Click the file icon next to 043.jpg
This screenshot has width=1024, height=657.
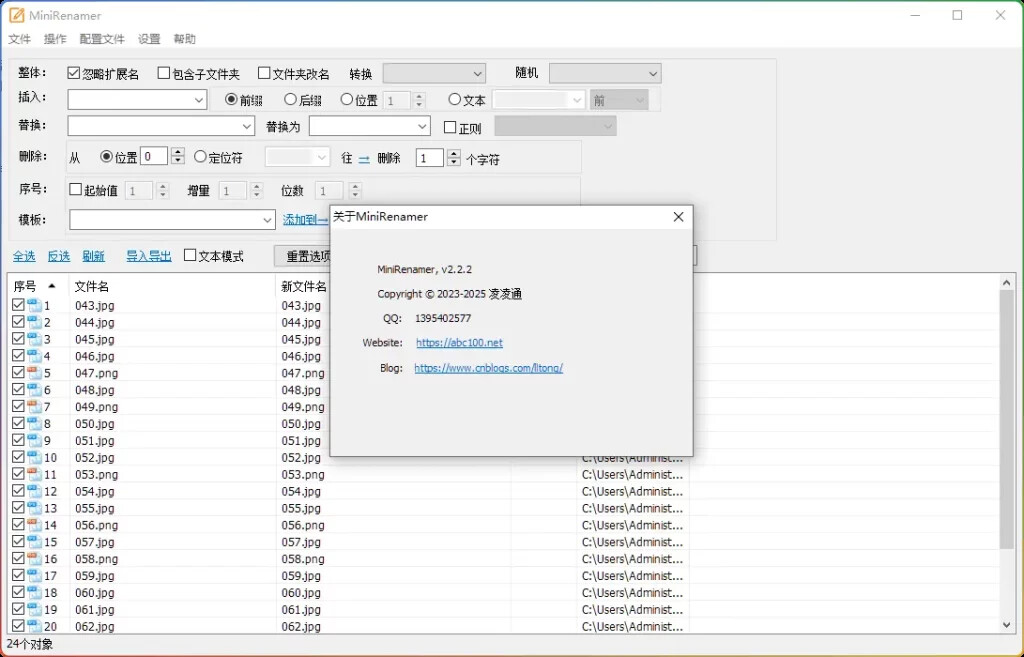click(33, 305)
